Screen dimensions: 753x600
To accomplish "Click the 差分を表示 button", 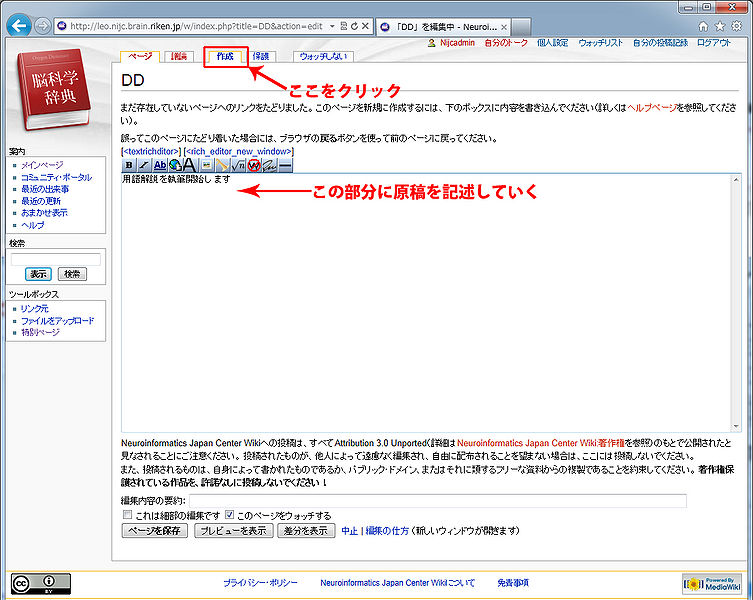I will (x=305, y=531).
